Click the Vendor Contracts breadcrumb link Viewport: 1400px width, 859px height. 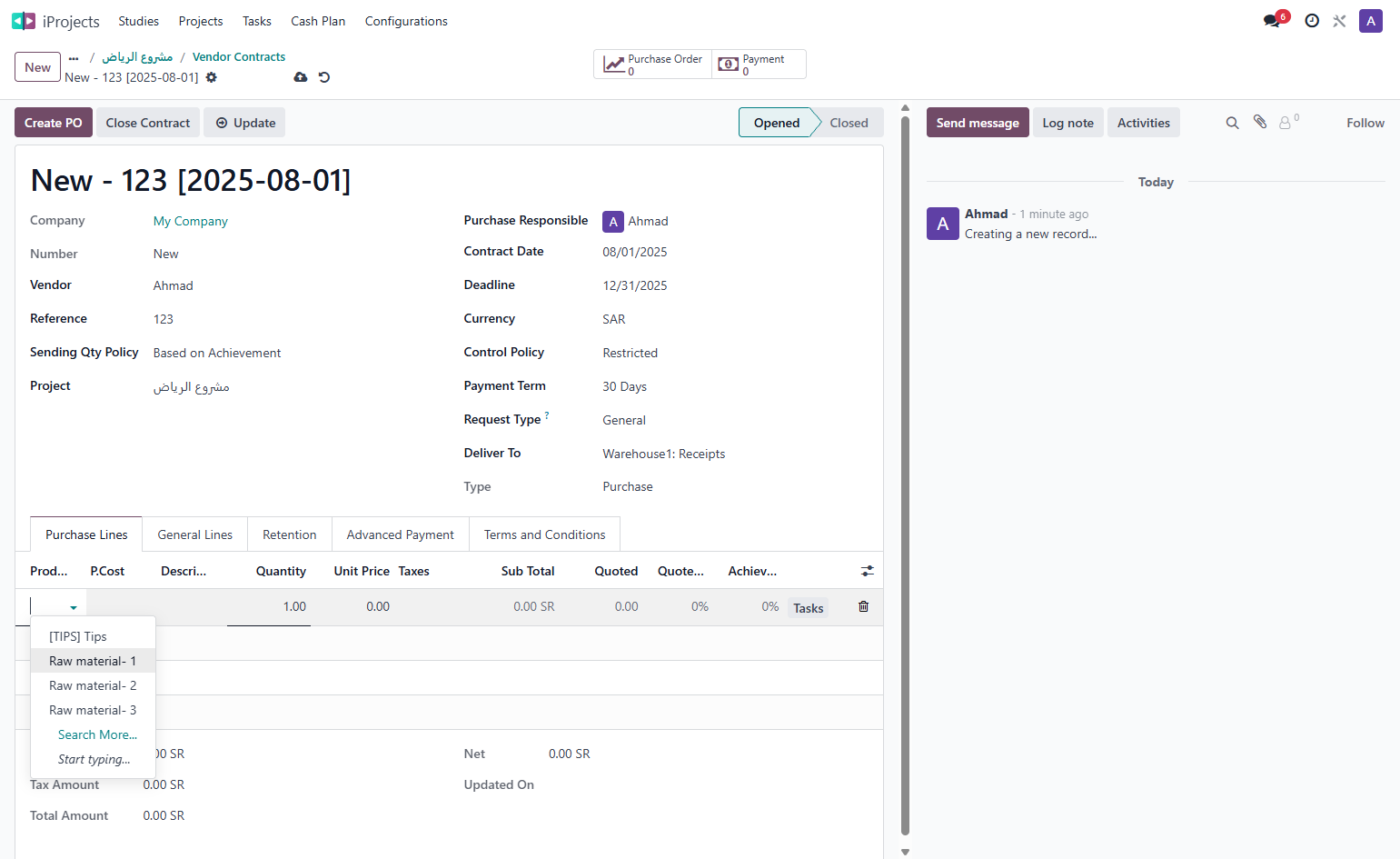pos(239,56)
